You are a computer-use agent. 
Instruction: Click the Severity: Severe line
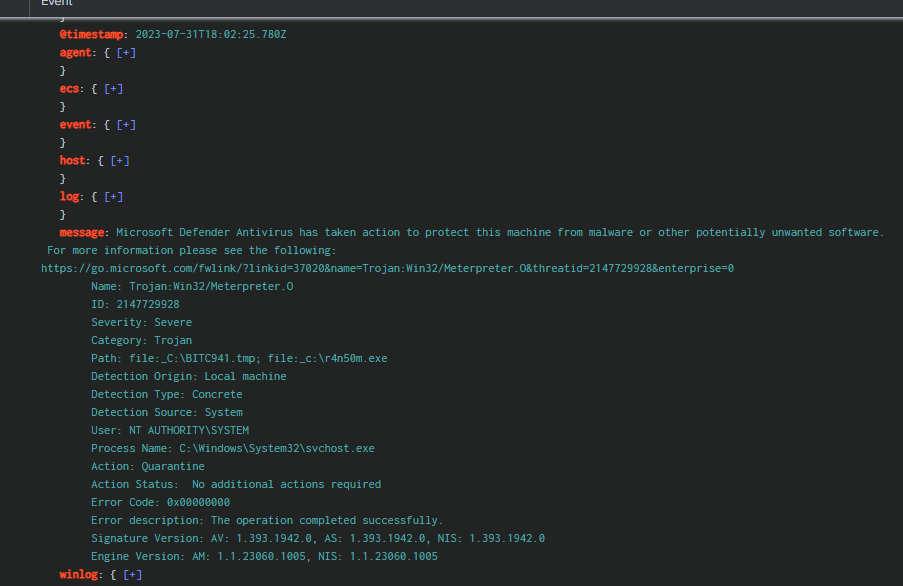141,323
